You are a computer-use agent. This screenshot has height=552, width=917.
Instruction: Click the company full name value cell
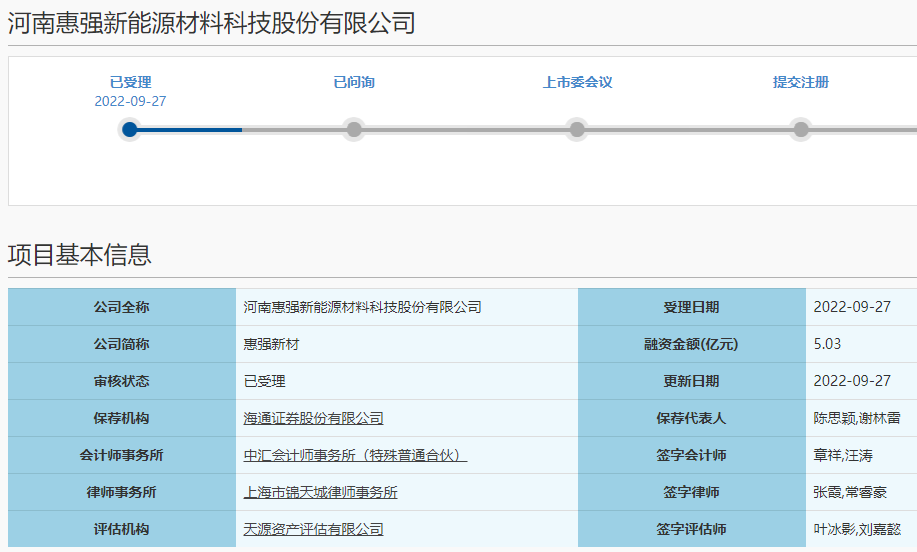pos(362,307)
